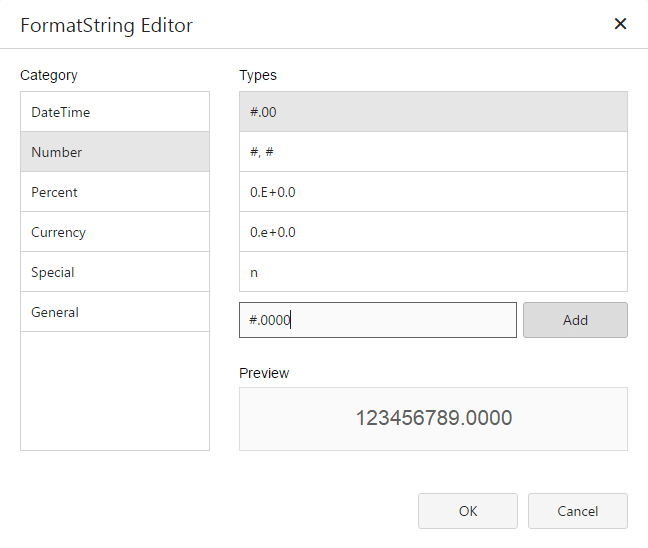648x548 pixels.
Task: Choose the Percent category
Action: coord(114,192)
